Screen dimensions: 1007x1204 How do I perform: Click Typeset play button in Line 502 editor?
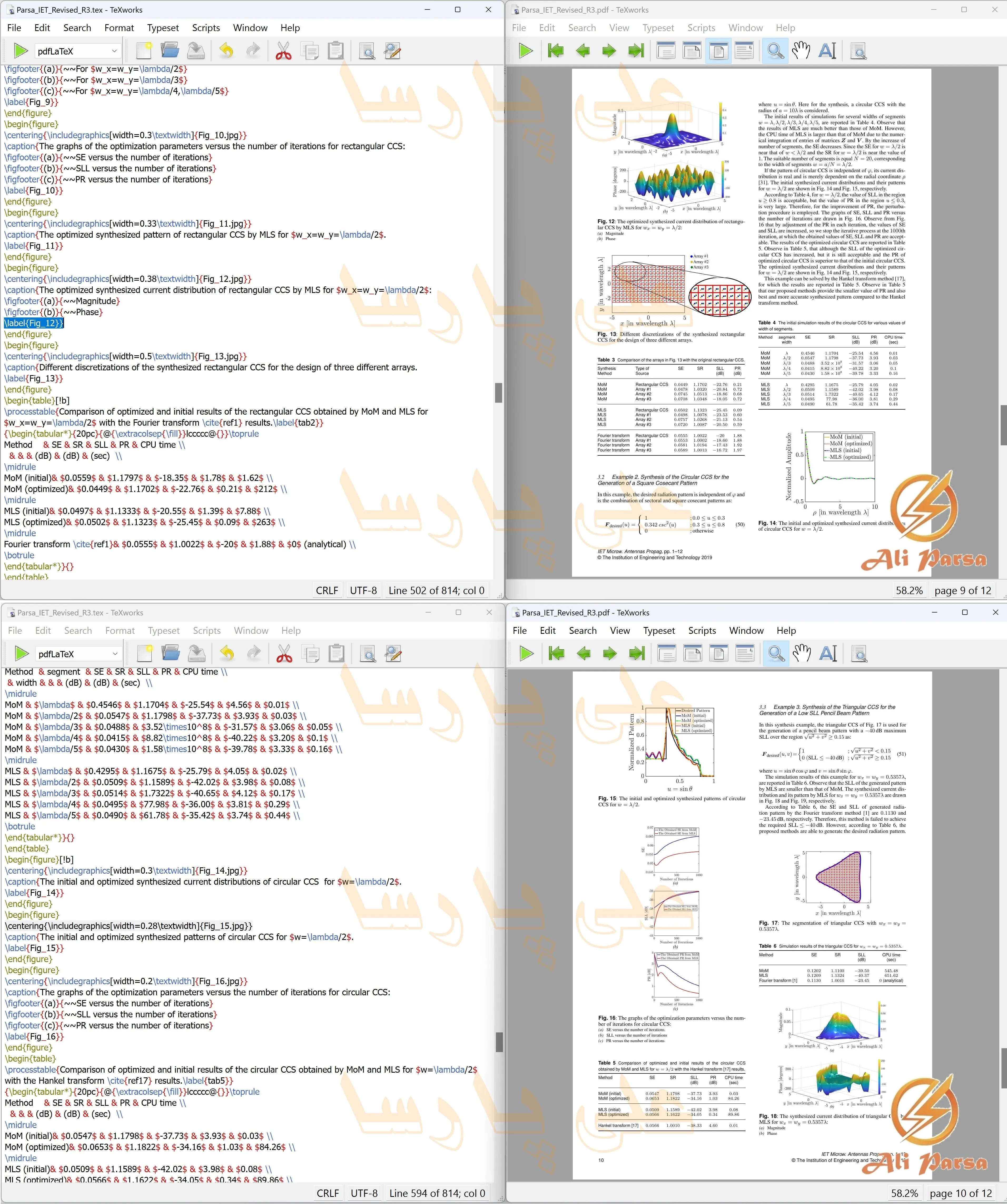21,51
